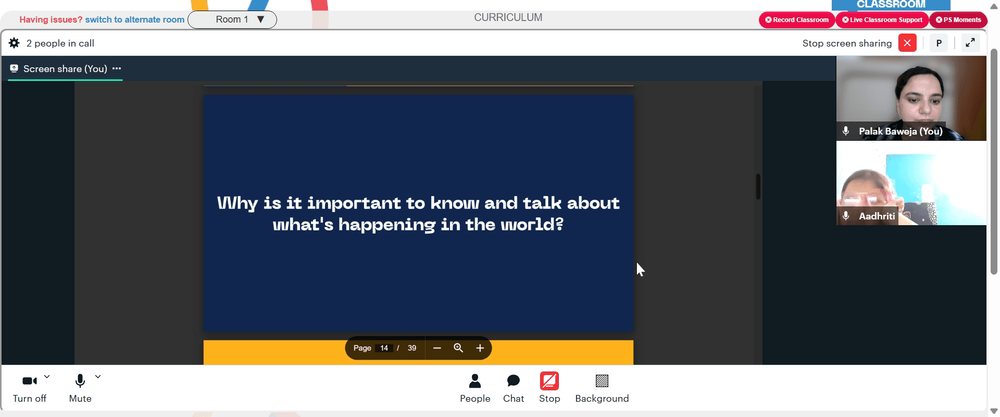Click the red stop screen sharing X

click(907, 43)
